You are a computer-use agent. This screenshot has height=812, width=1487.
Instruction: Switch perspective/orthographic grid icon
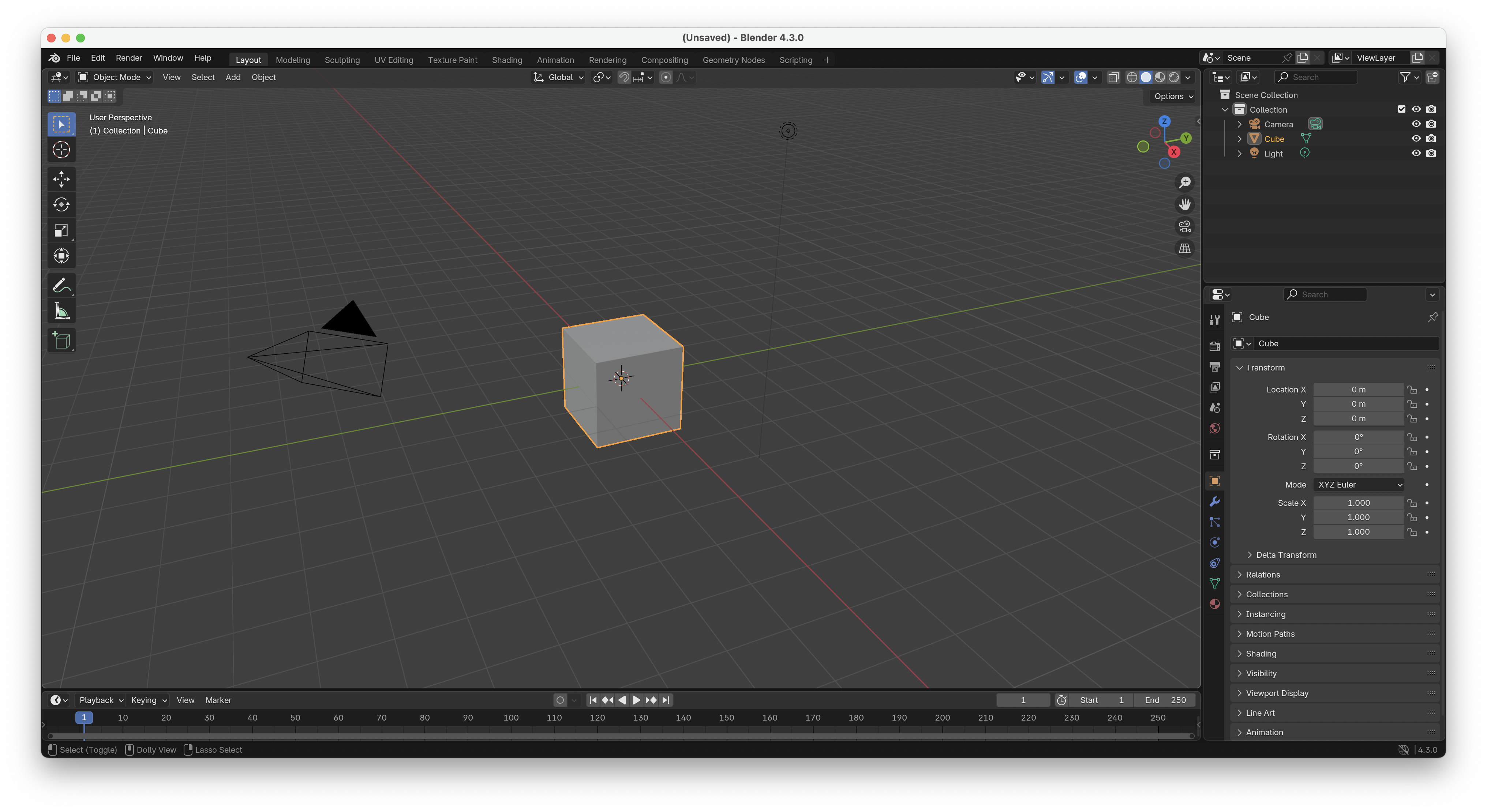(1184, 248)
